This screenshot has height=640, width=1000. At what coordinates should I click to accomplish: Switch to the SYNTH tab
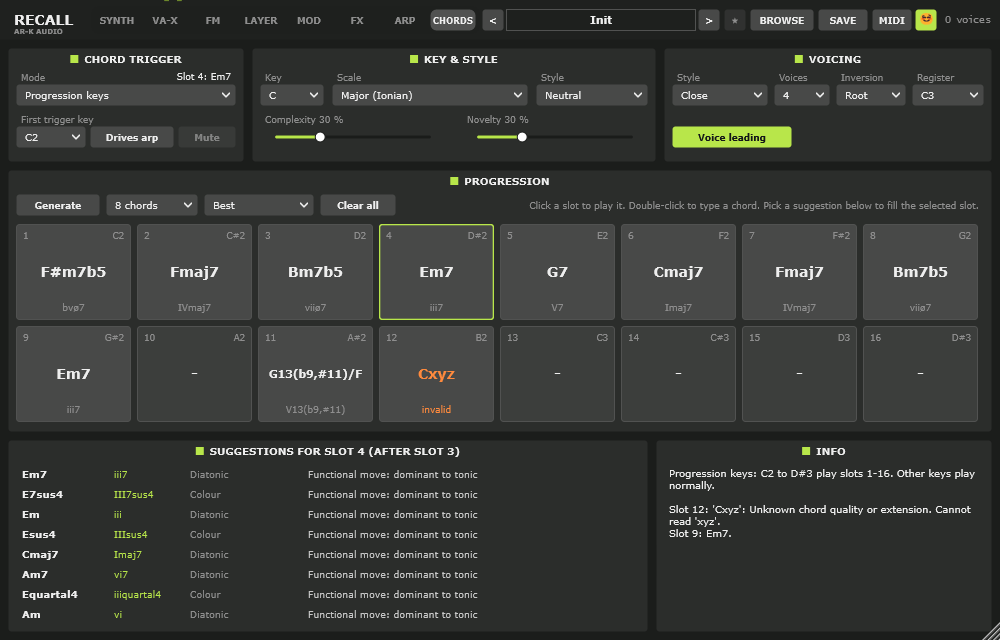tap(117, 20)
